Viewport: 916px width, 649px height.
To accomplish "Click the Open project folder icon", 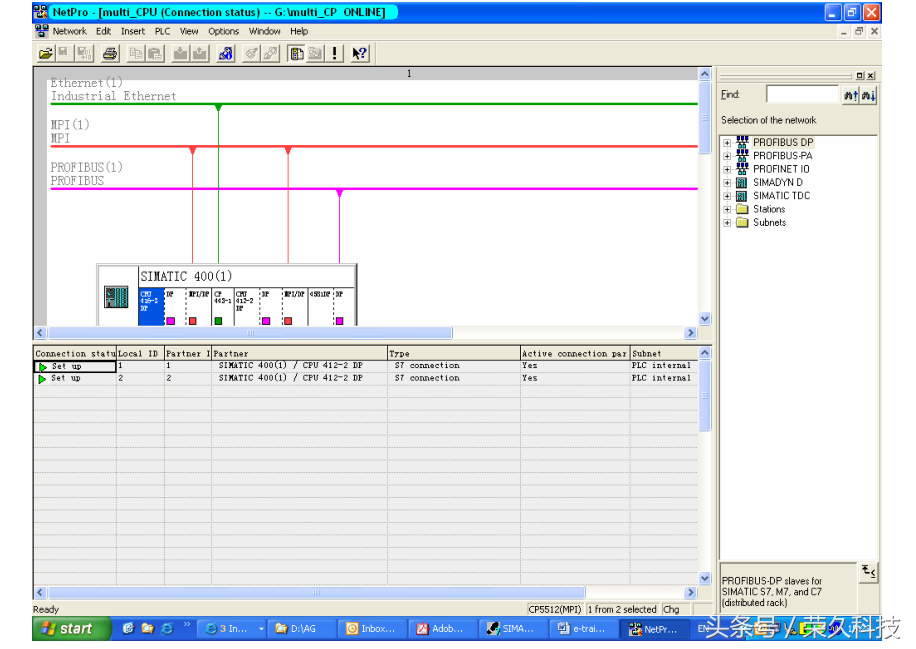I will [x=45, y=54].
